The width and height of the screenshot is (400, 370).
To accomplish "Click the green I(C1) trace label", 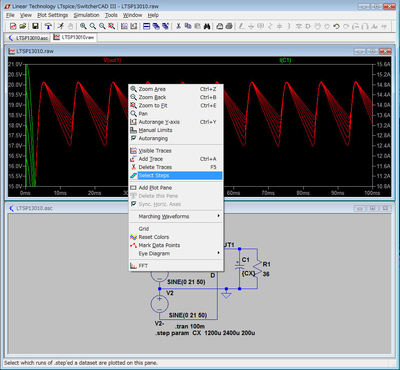I will [x=285, y=60].
